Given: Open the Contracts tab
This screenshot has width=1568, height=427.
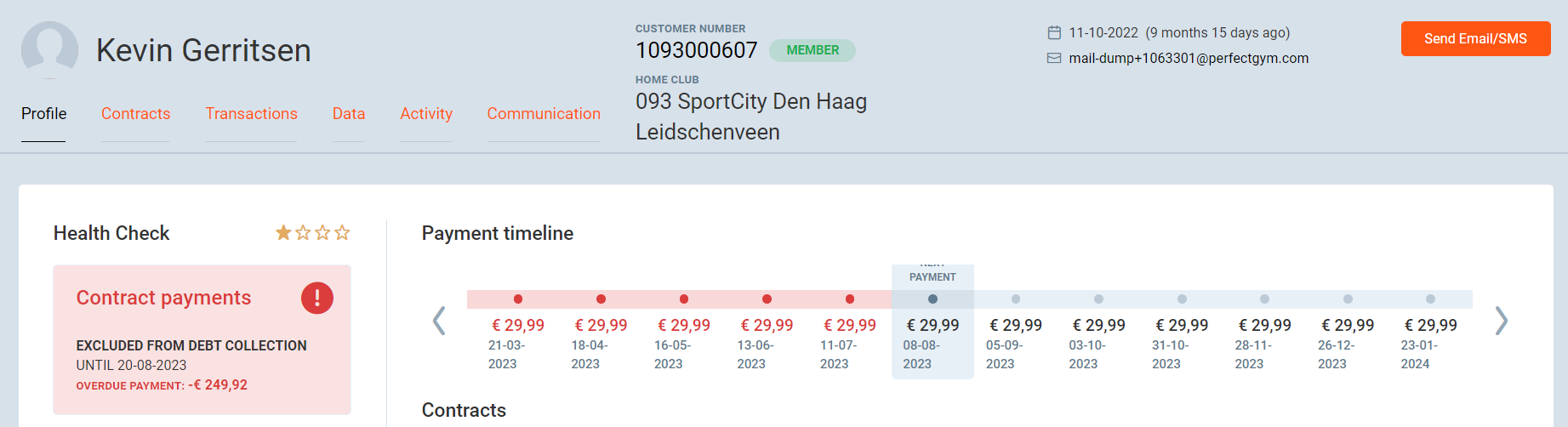Looking at the screenshot, I should click(135, 114).
